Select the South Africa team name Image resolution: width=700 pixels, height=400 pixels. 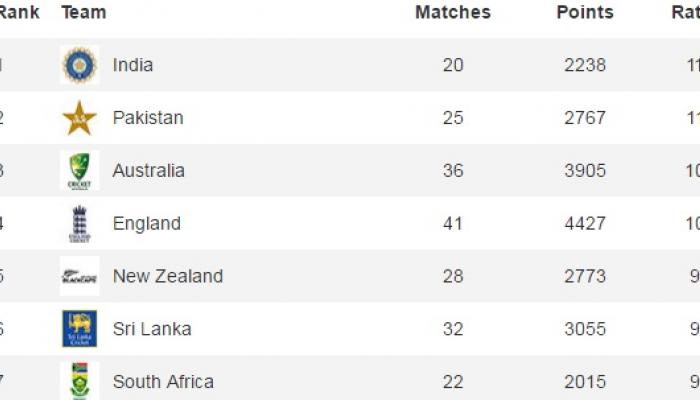(163, 382)
